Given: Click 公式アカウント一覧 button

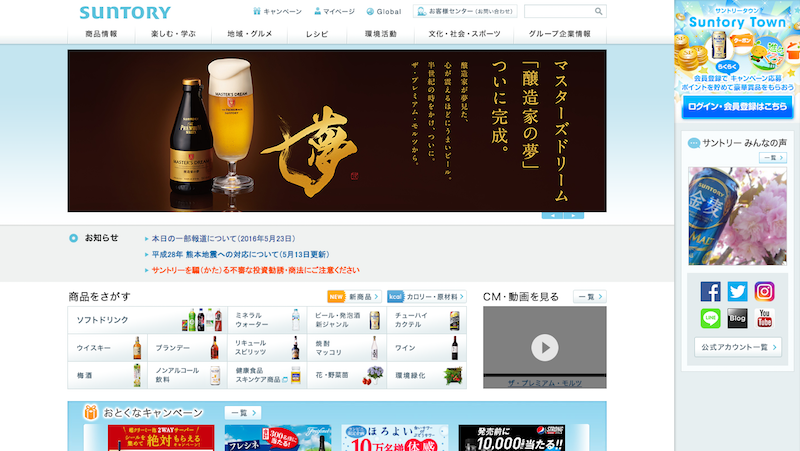Looking at the screenshot, I should click(738, 347).
